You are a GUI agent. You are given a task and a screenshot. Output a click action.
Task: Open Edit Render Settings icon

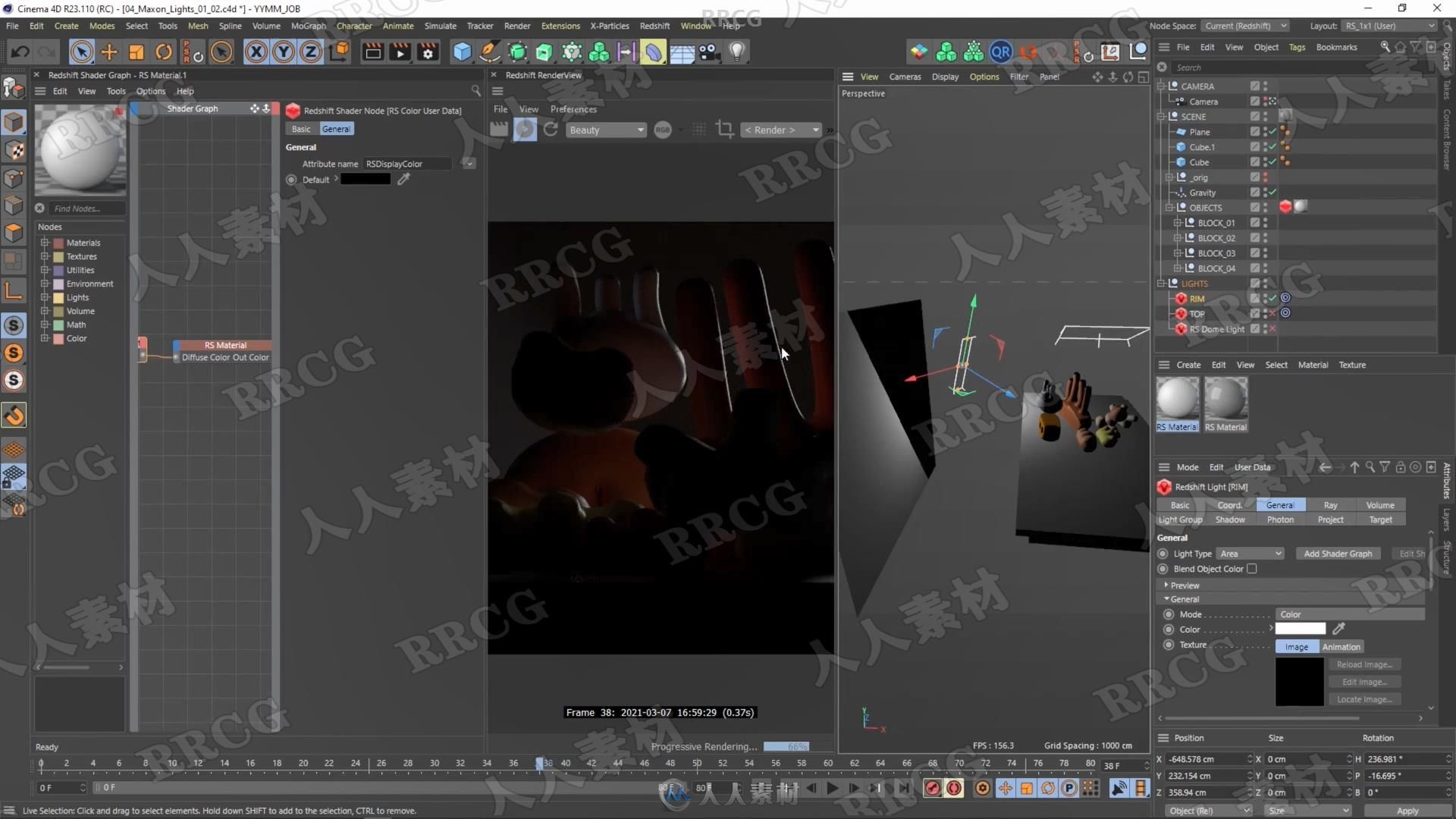[x=428, y=52]
